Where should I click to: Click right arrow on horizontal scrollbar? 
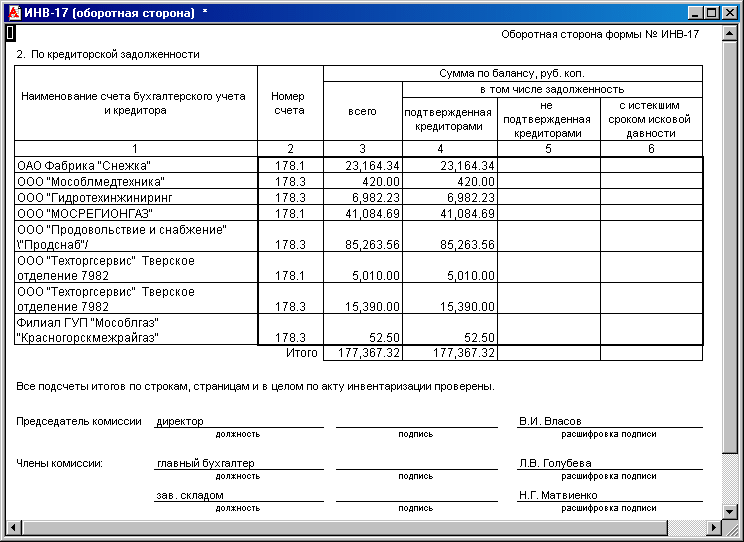click(714, 527)
